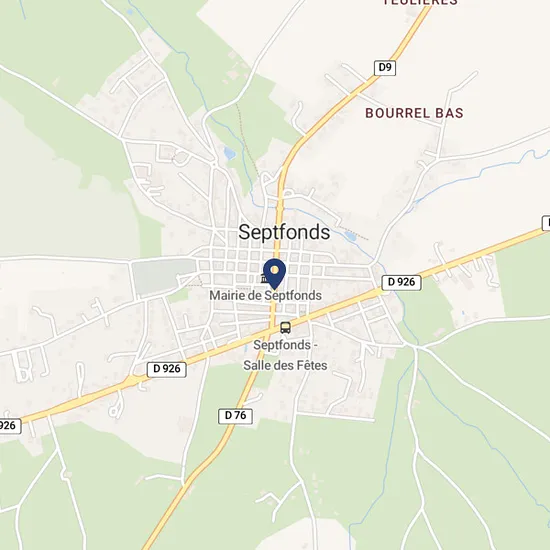Click the yellow center dot of the pin
This screenshot has height=550, width=550.
point(275,270)
